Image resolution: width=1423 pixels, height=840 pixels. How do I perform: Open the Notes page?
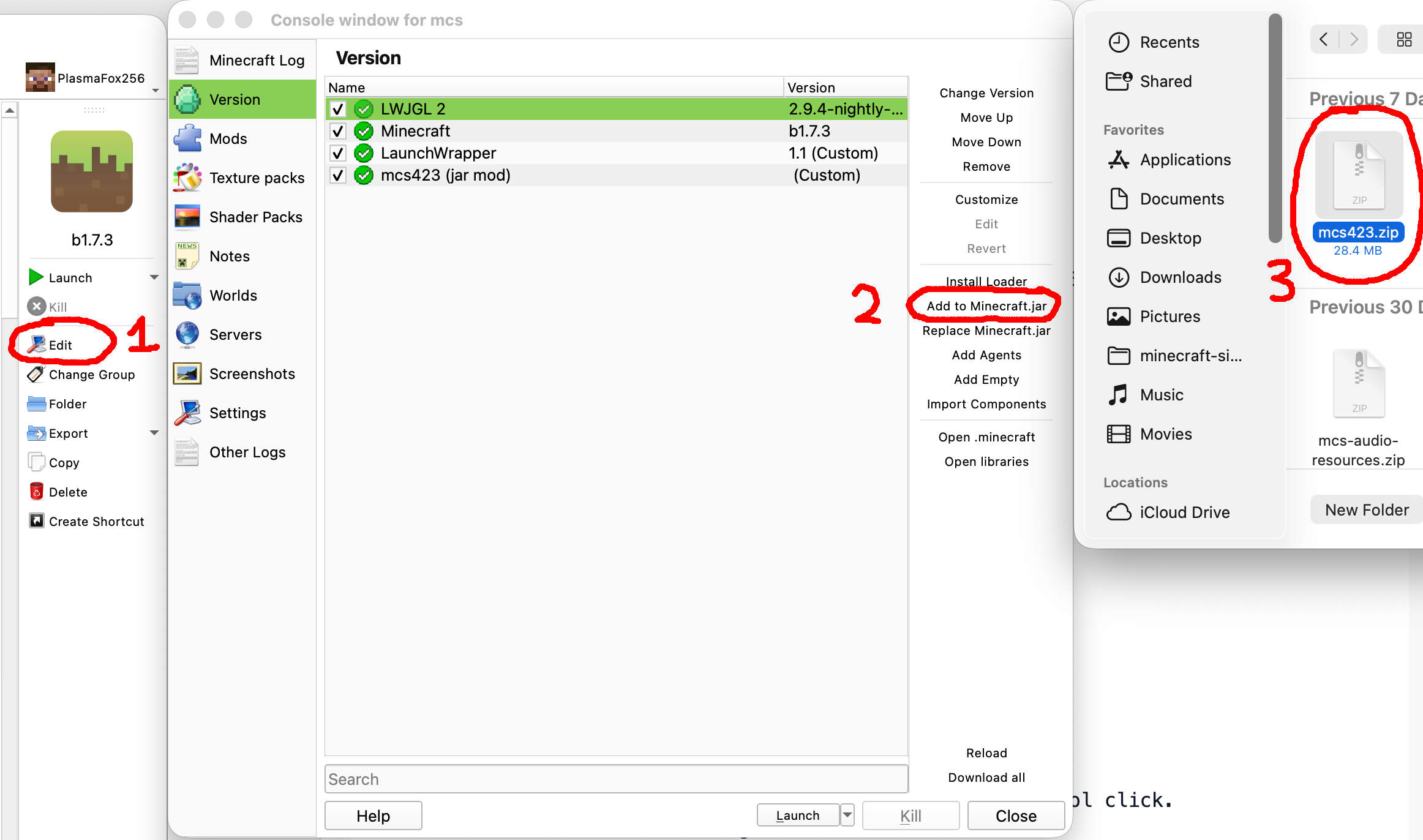(x=242, y=256)
